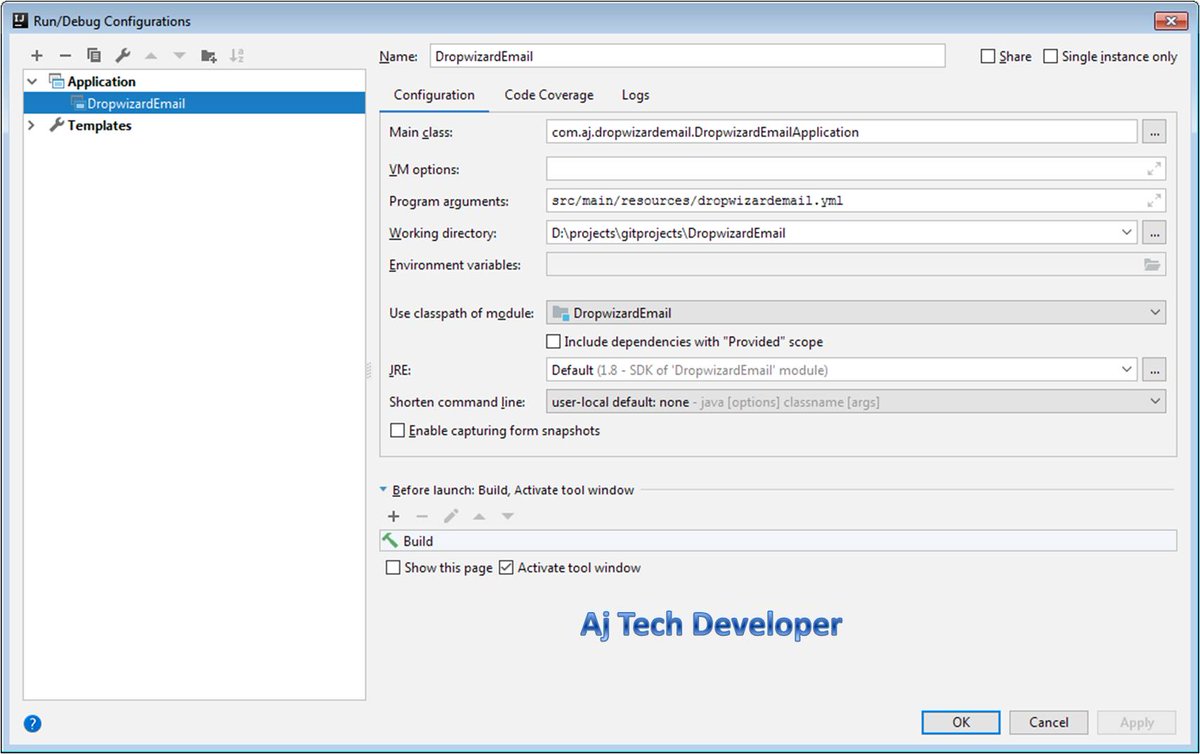The width and height of the screenshot is (1200, 754).
Task: Check Include dependencies with Provided scope
Action: click(x=553, y=341)
